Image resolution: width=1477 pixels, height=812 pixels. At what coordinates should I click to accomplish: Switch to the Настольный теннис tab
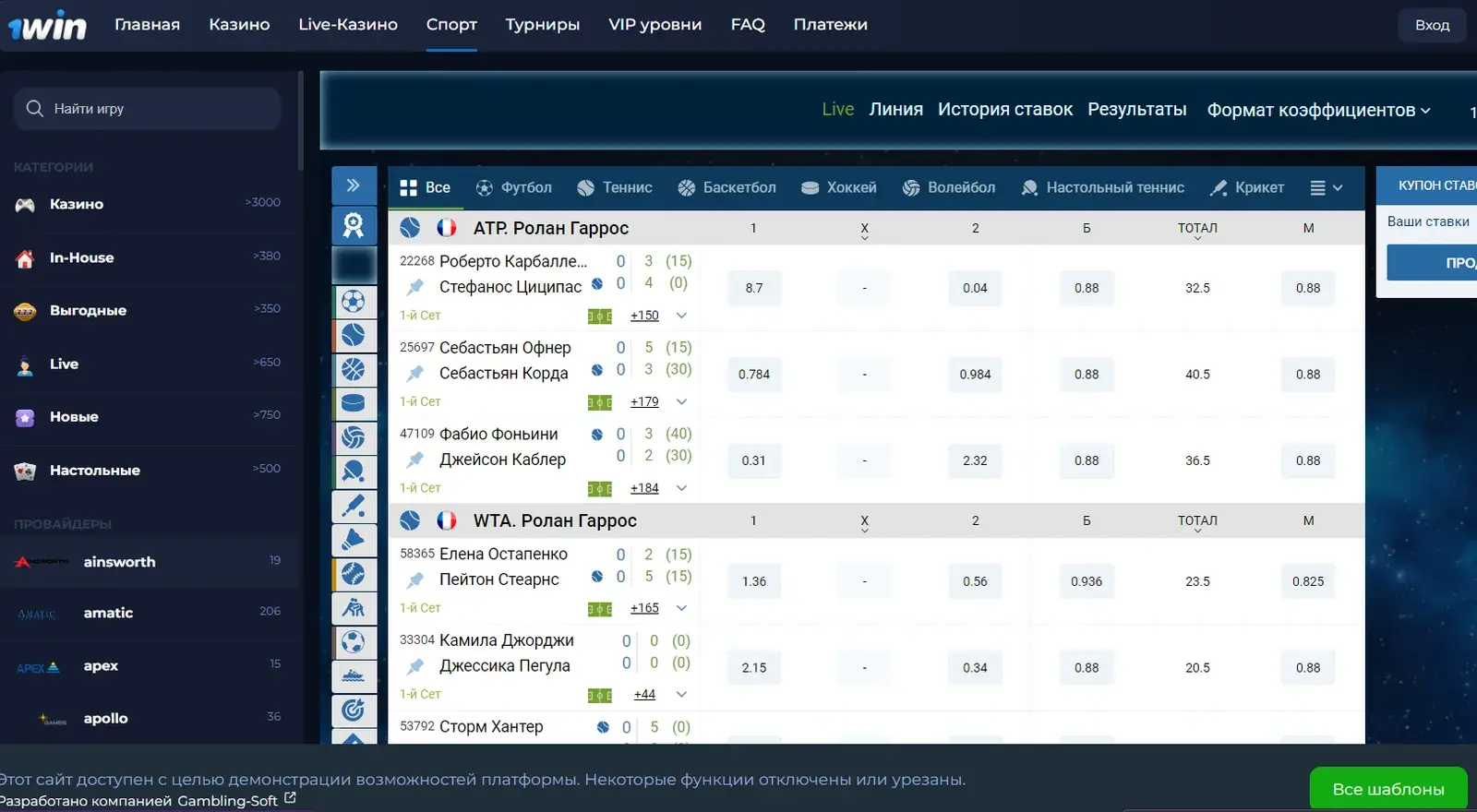tap(1102, 187)
